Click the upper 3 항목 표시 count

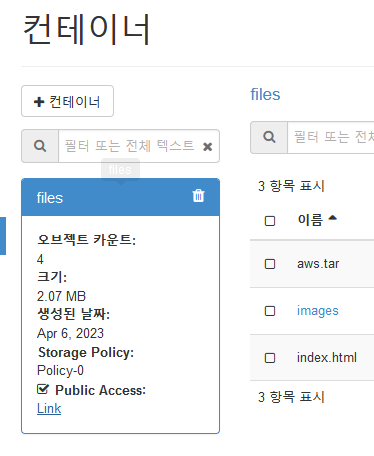click(291, 186)
